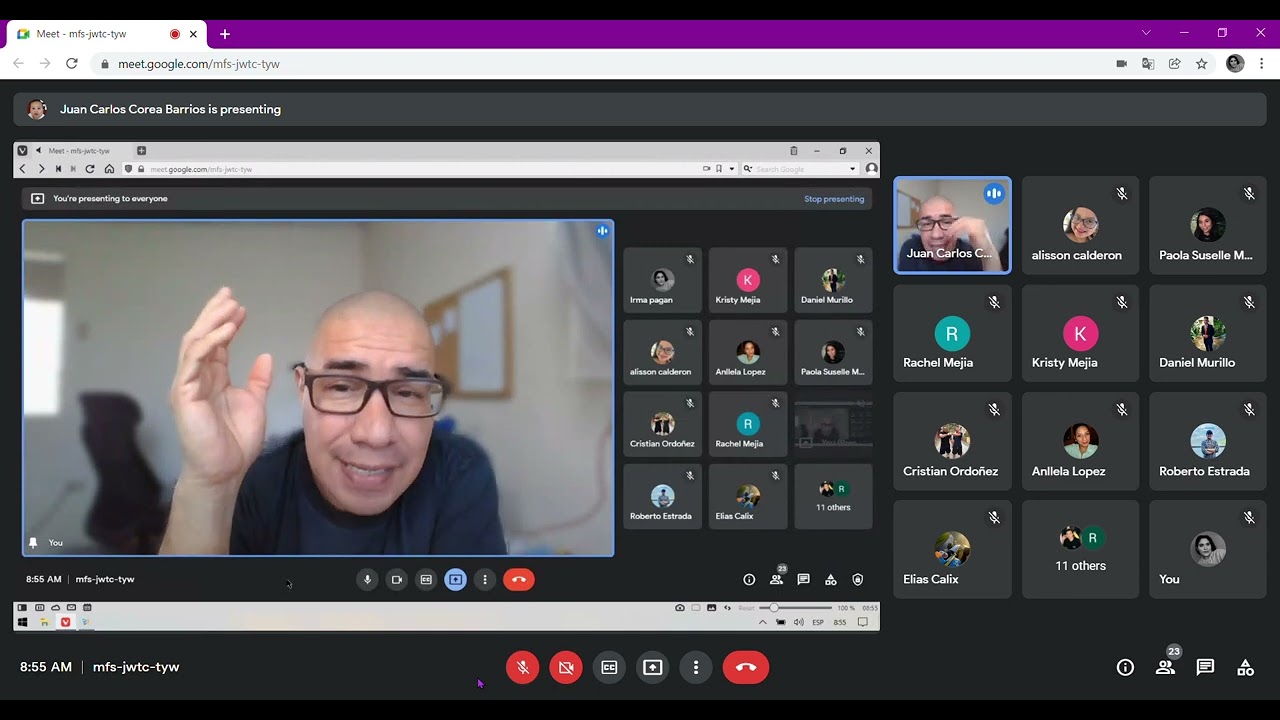Click Search Google field in shared screen
The height and width of the screenshot is (720, 1280).
798,169
